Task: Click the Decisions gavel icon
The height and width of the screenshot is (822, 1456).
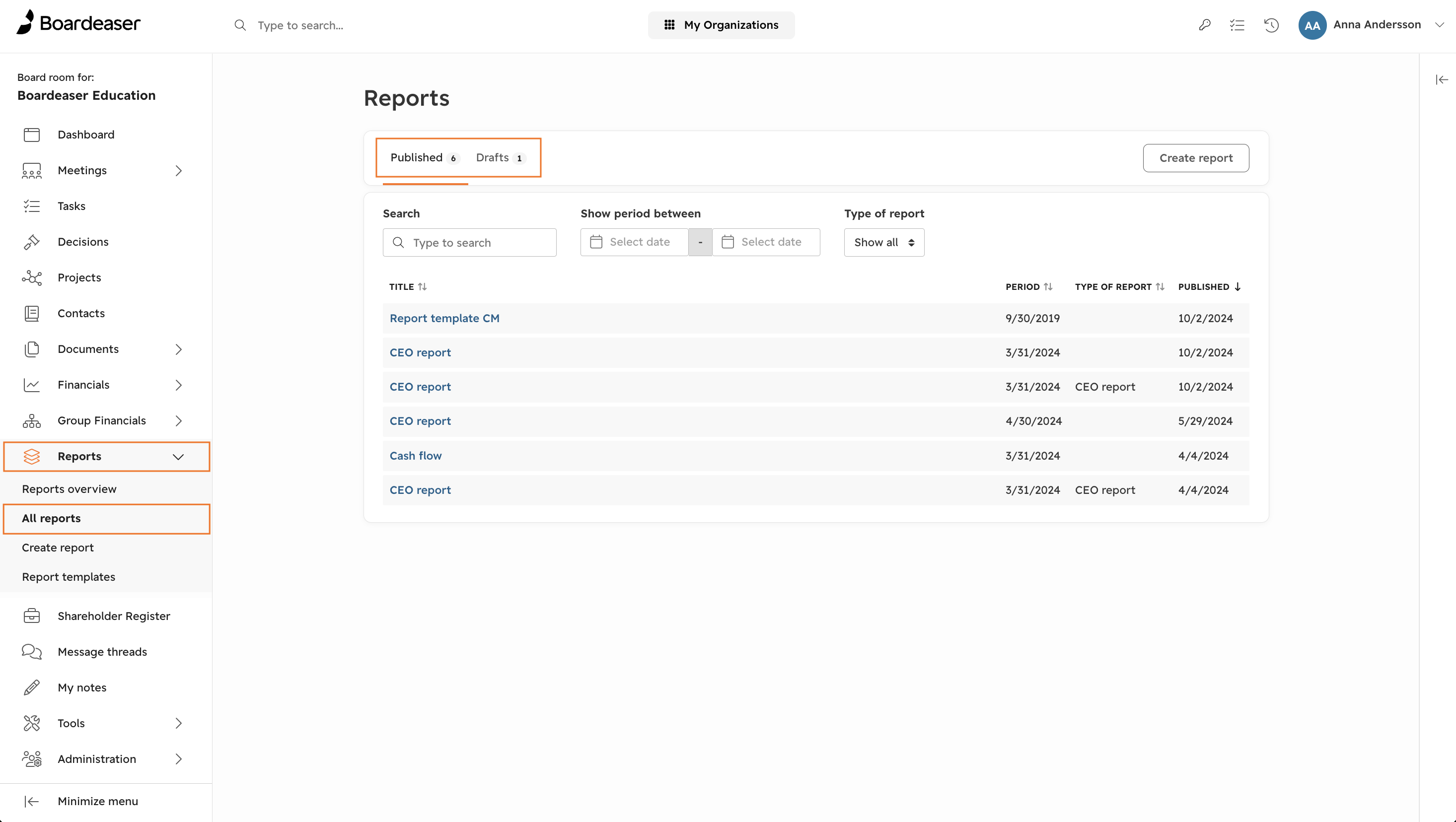Action: [x=32, y=242]
